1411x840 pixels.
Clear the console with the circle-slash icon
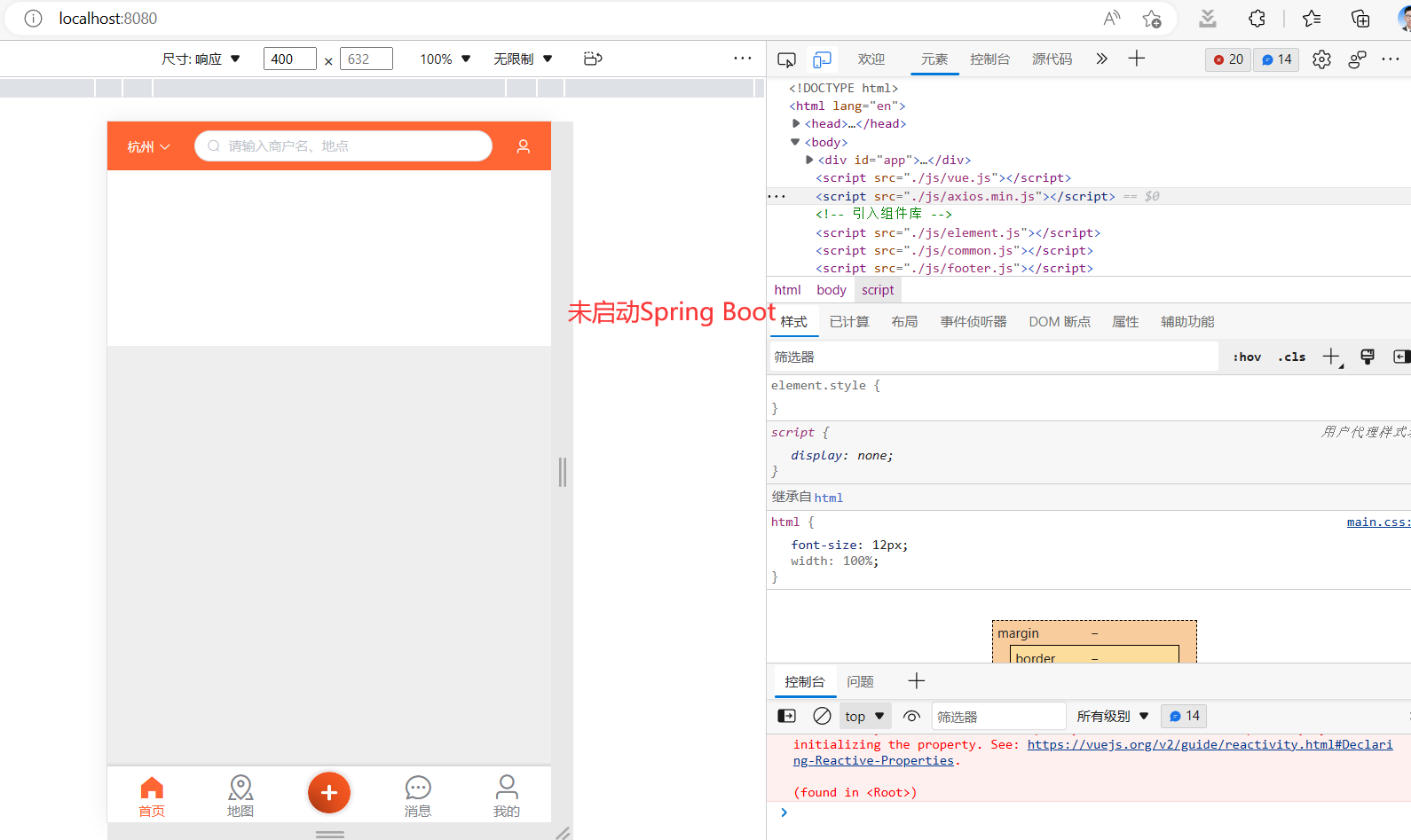[822, 716]
